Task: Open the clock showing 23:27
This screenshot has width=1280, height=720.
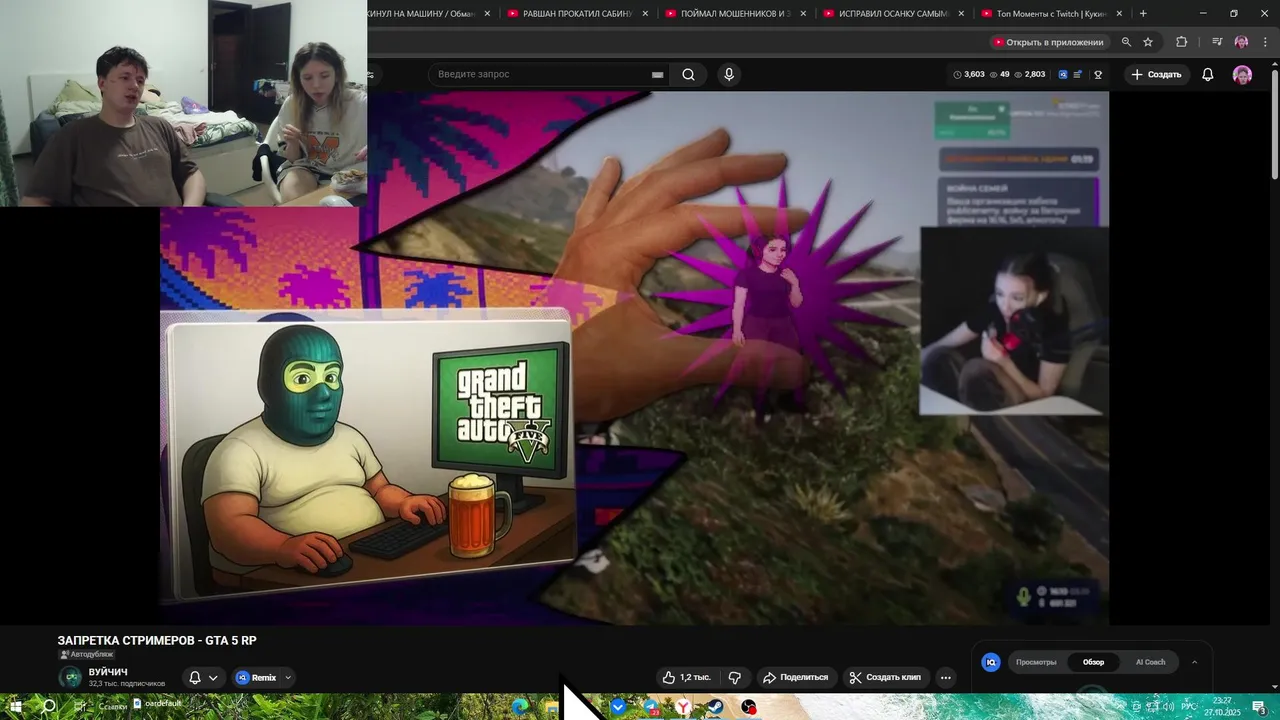Action: pyautogui.click(x=1222, y=707)
